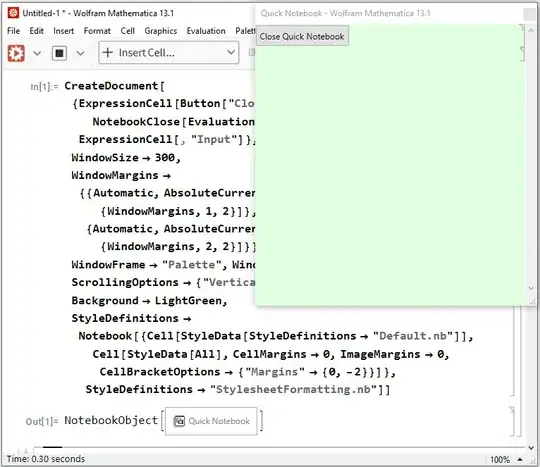Click the Mathematica spikey app icon in title bar
Screen dimensions: 540x467
point(13,13)
